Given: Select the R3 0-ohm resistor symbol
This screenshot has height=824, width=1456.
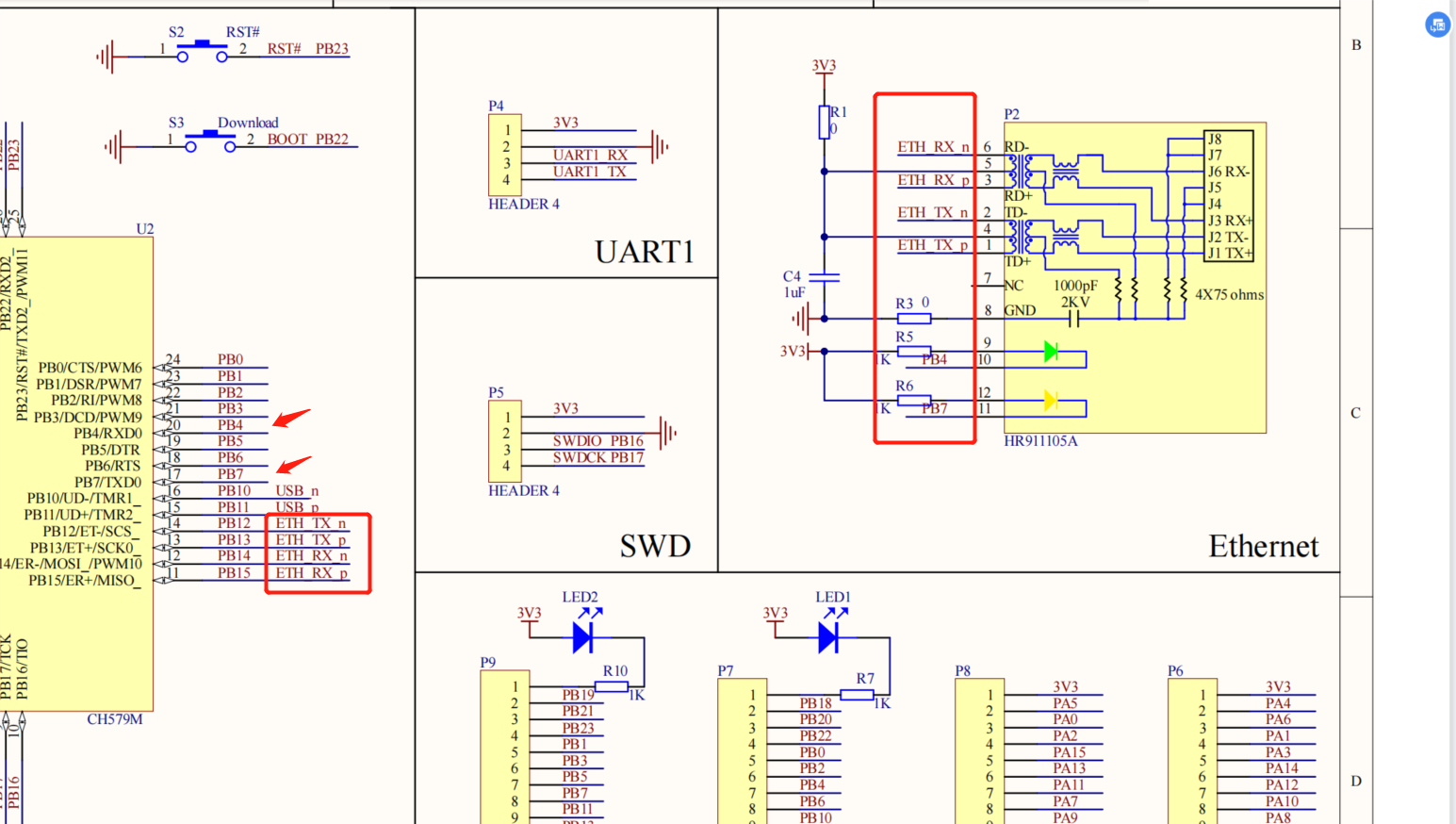Looking at the screenshot, I should [914, 319].
